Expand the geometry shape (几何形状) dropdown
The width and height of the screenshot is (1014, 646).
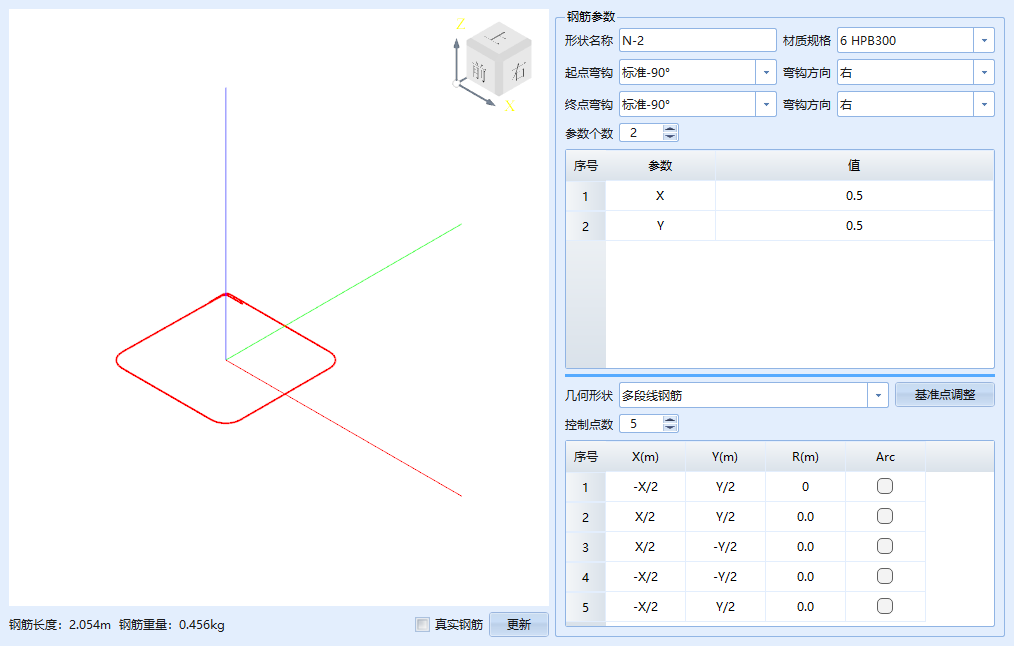pos(878,396)
